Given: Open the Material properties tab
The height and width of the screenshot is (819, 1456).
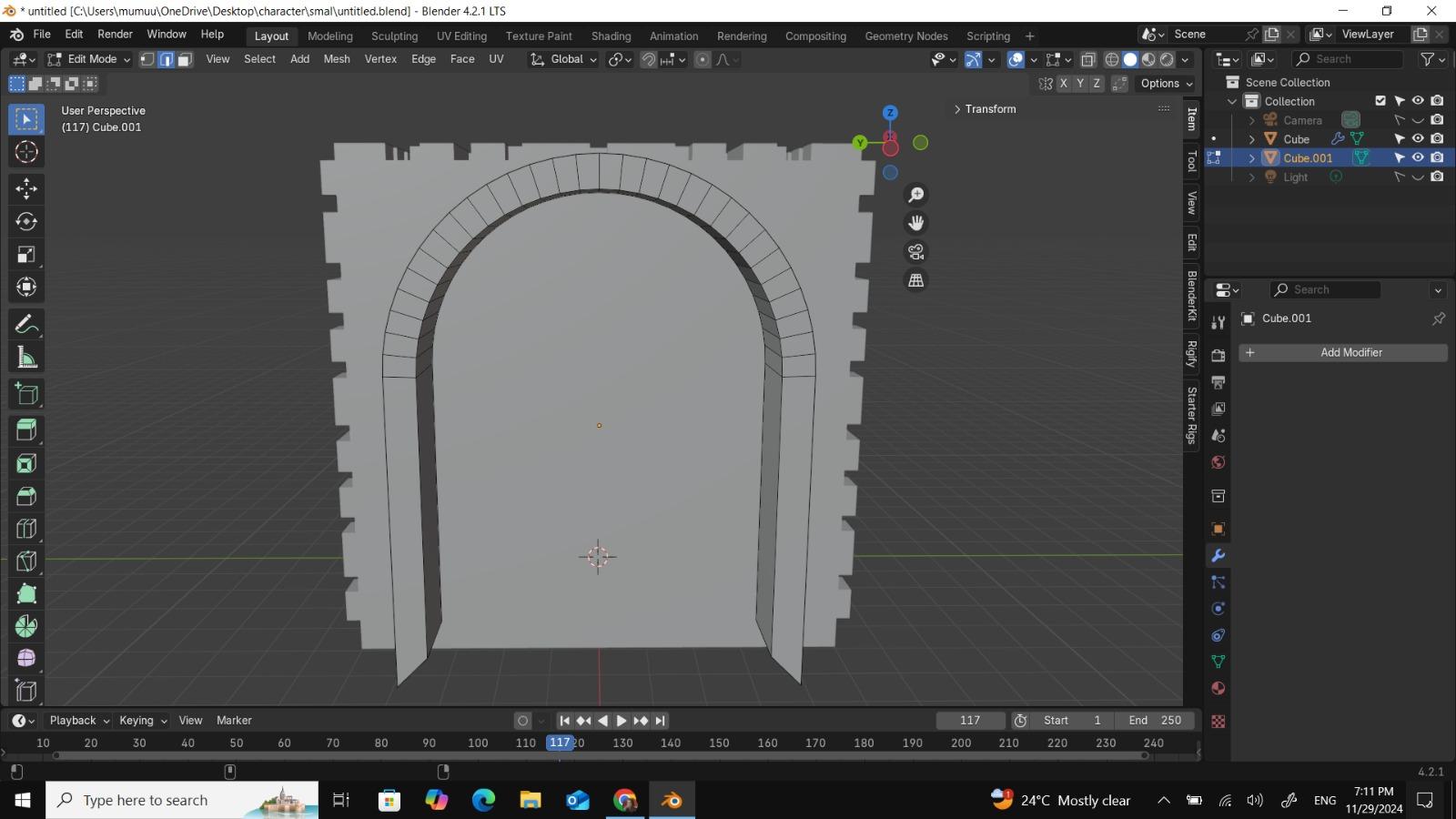Looking at the screenshot, I should tap(1218, 688).
